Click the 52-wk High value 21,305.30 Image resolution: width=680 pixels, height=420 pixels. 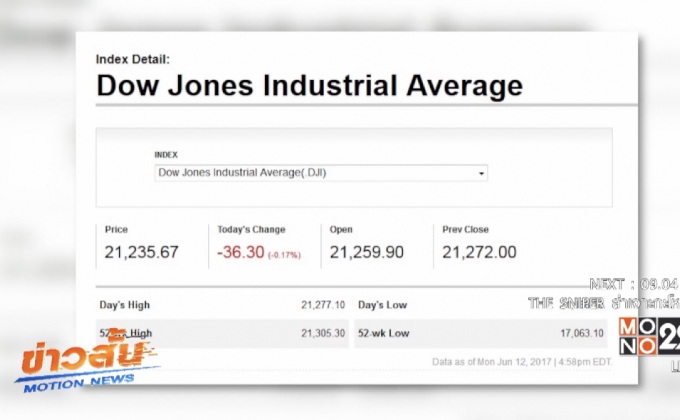tap(322, 333)
